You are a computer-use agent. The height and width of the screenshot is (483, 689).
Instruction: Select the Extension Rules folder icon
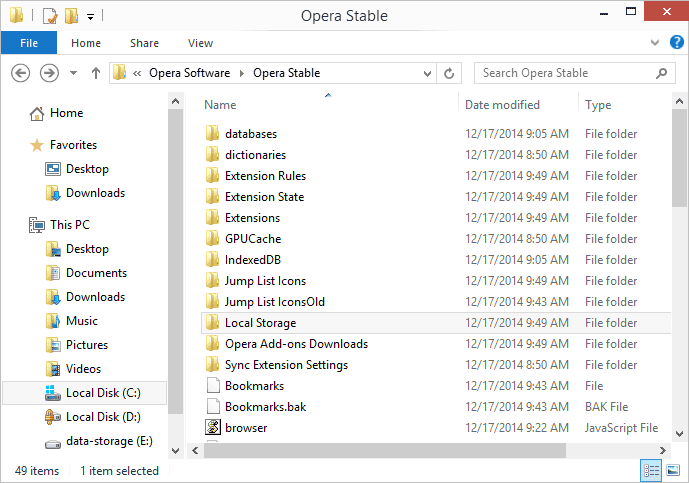(213, 176)
